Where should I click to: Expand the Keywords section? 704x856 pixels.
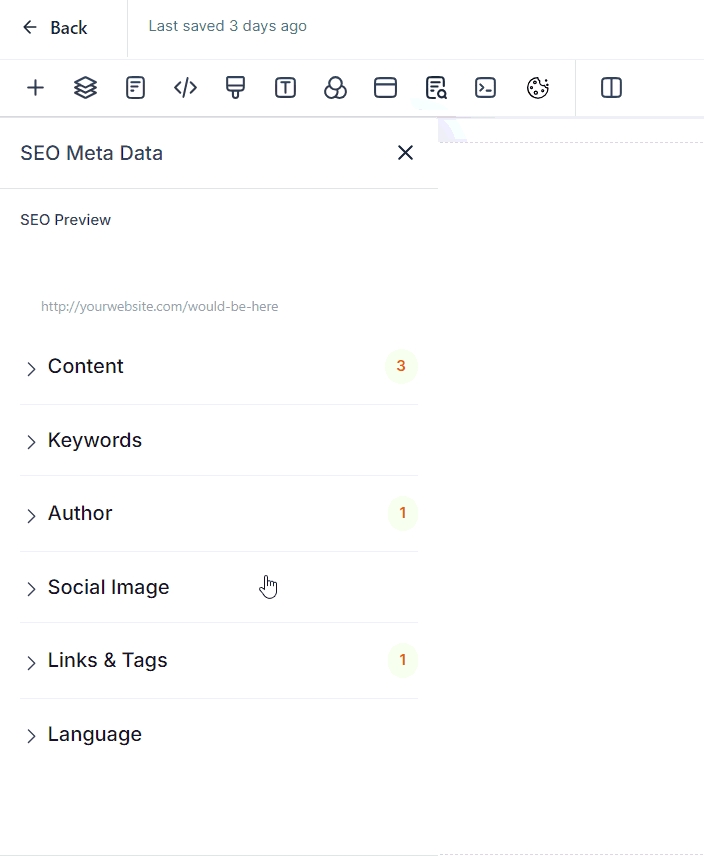point(95,441)
